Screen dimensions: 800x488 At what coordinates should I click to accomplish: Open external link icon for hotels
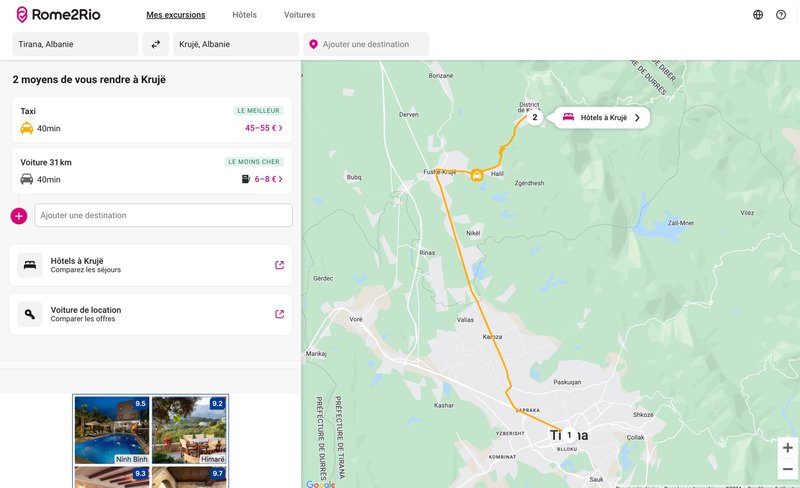[280, 265]
